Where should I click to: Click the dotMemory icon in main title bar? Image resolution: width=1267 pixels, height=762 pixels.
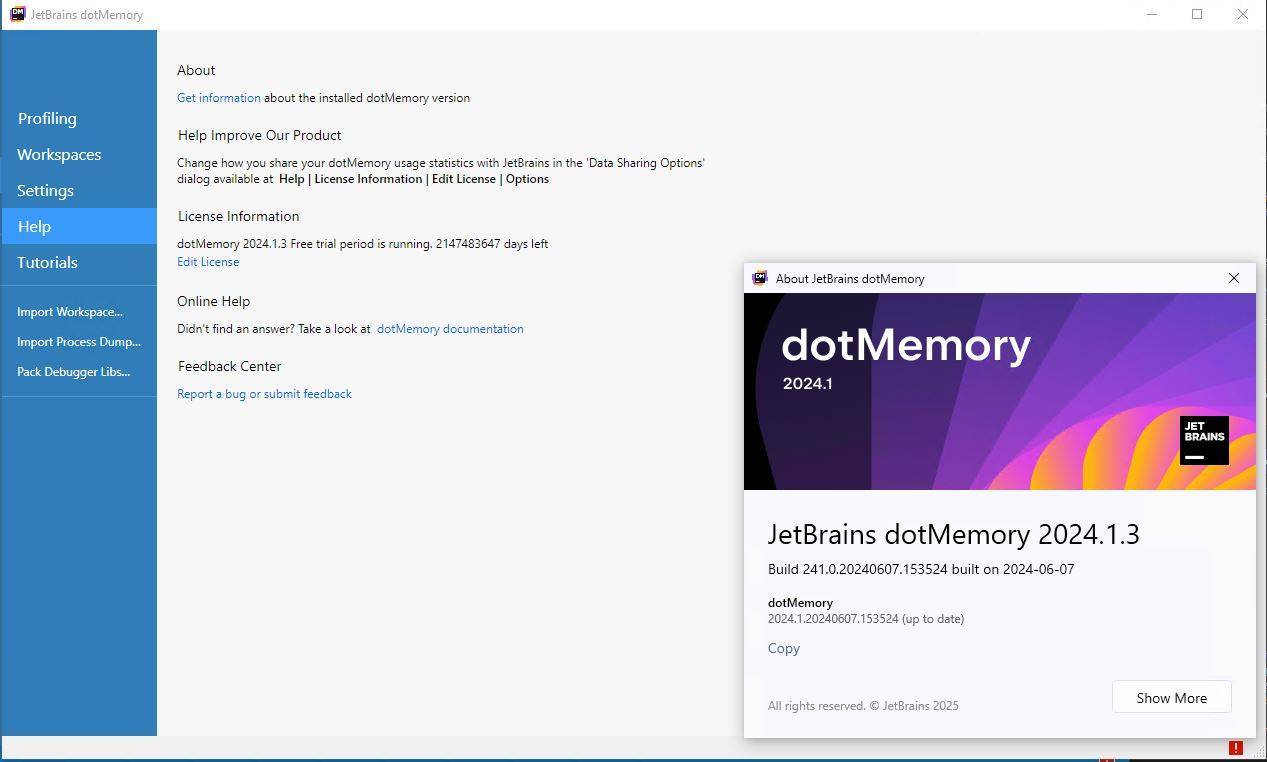[17, 14]
